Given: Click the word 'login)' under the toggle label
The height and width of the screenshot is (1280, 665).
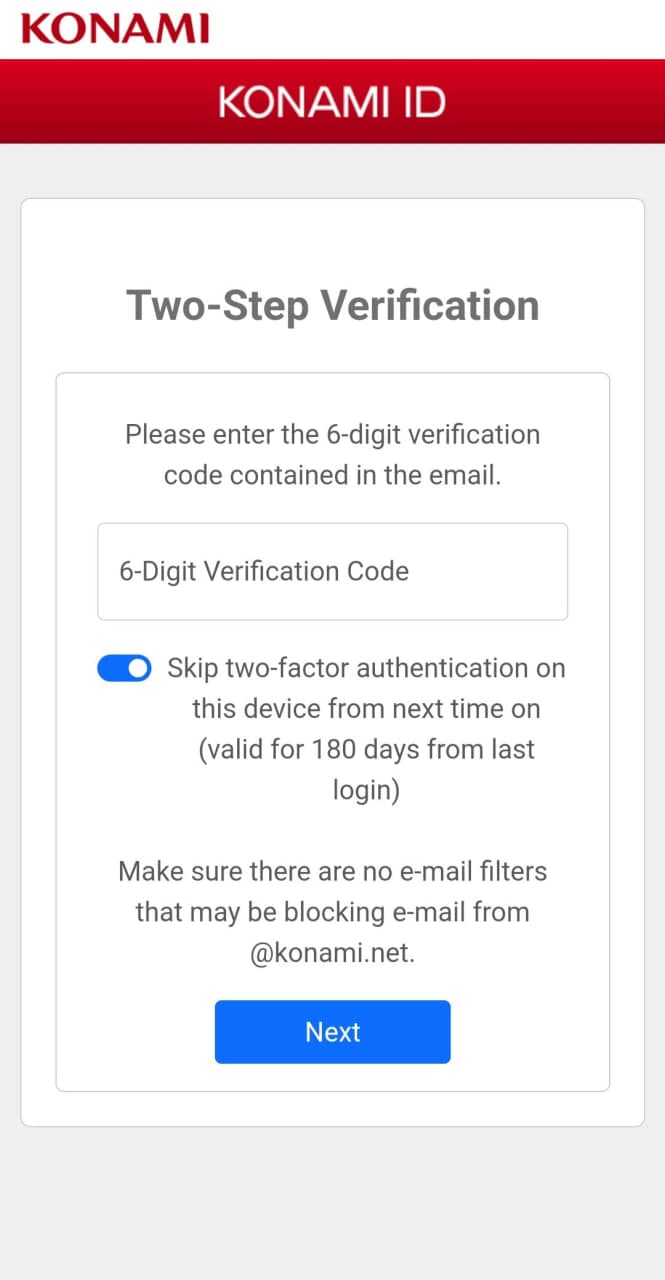Looking at the screenshot, I should [366, 790].
